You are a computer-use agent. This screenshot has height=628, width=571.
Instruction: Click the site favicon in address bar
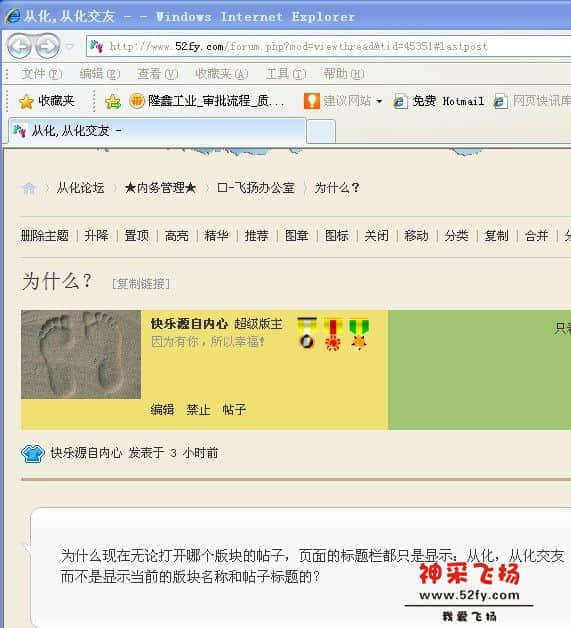(x=97, y=46)
